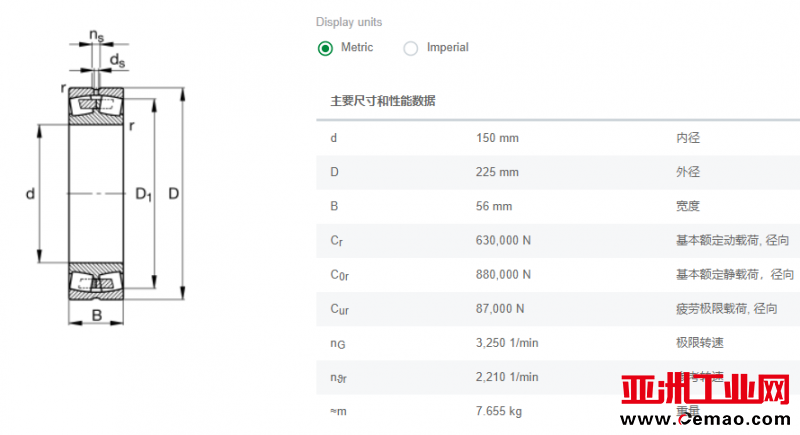Click the 2,210 1/min reference speed row
The width and height of the screenshot is (800, 435).
point(558,377)
